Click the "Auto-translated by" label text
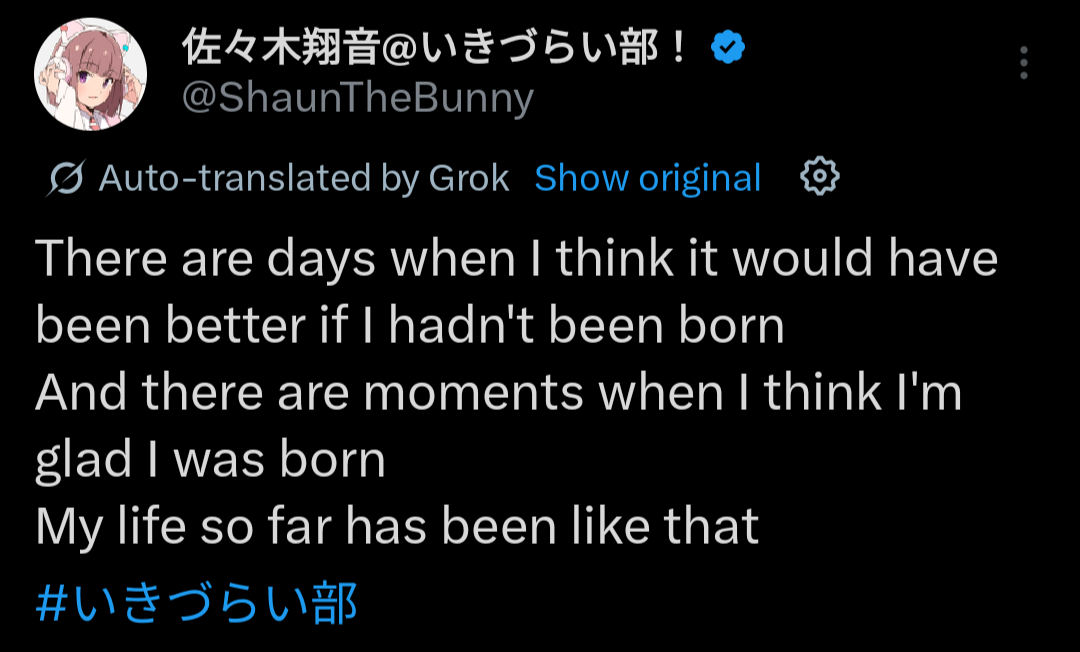This screenshot has height=652, width=1080. (x=259, y=178)
